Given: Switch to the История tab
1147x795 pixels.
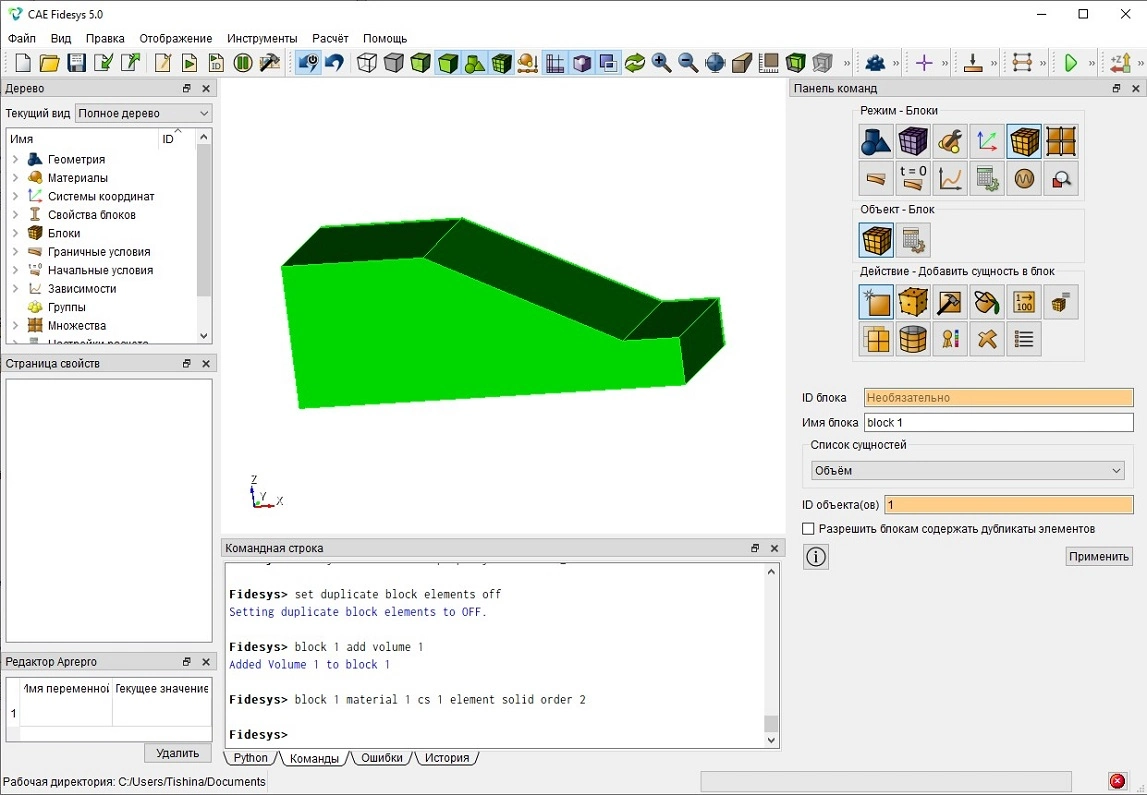Looking at the screenshot, I should pyautogui.click(x=447, y=758).
